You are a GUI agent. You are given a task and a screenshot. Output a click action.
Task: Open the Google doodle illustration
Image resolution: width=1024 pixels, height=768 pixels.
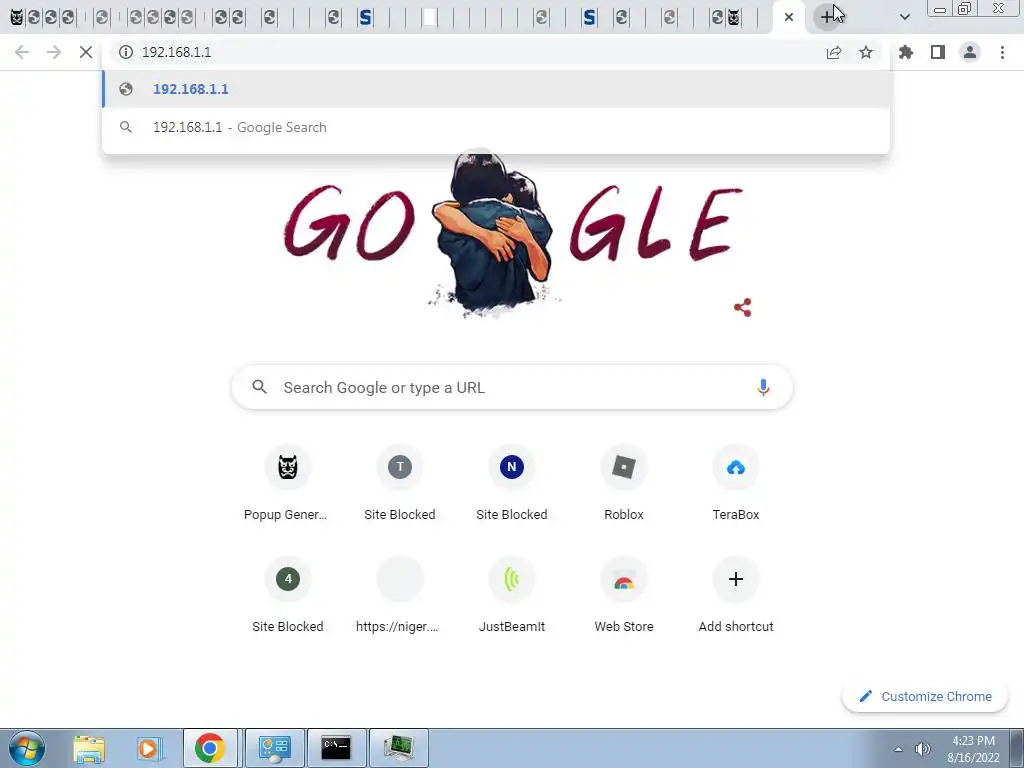(513, 235)
